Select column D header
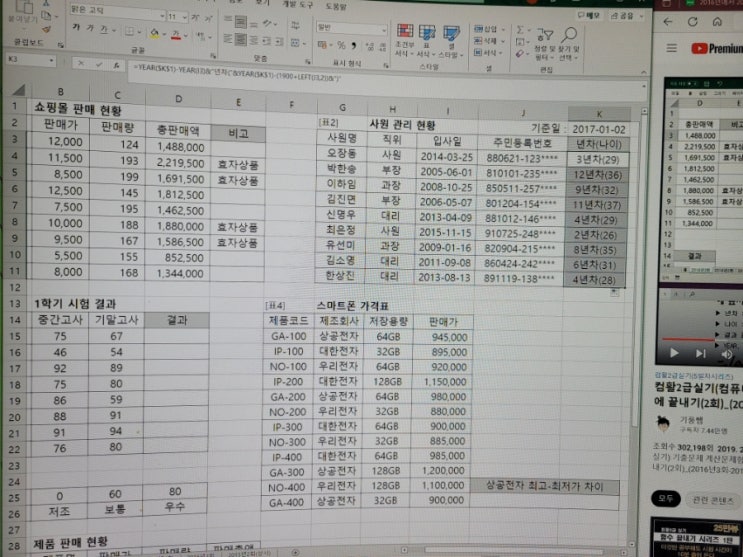This screenshot has height=557, width=743. coord(178,99)
